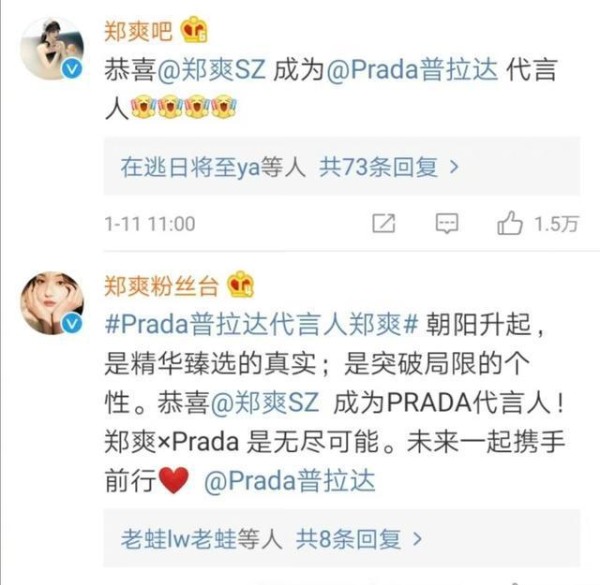Open replier 在逃日将至ya's name link

(x=190, y=167)
